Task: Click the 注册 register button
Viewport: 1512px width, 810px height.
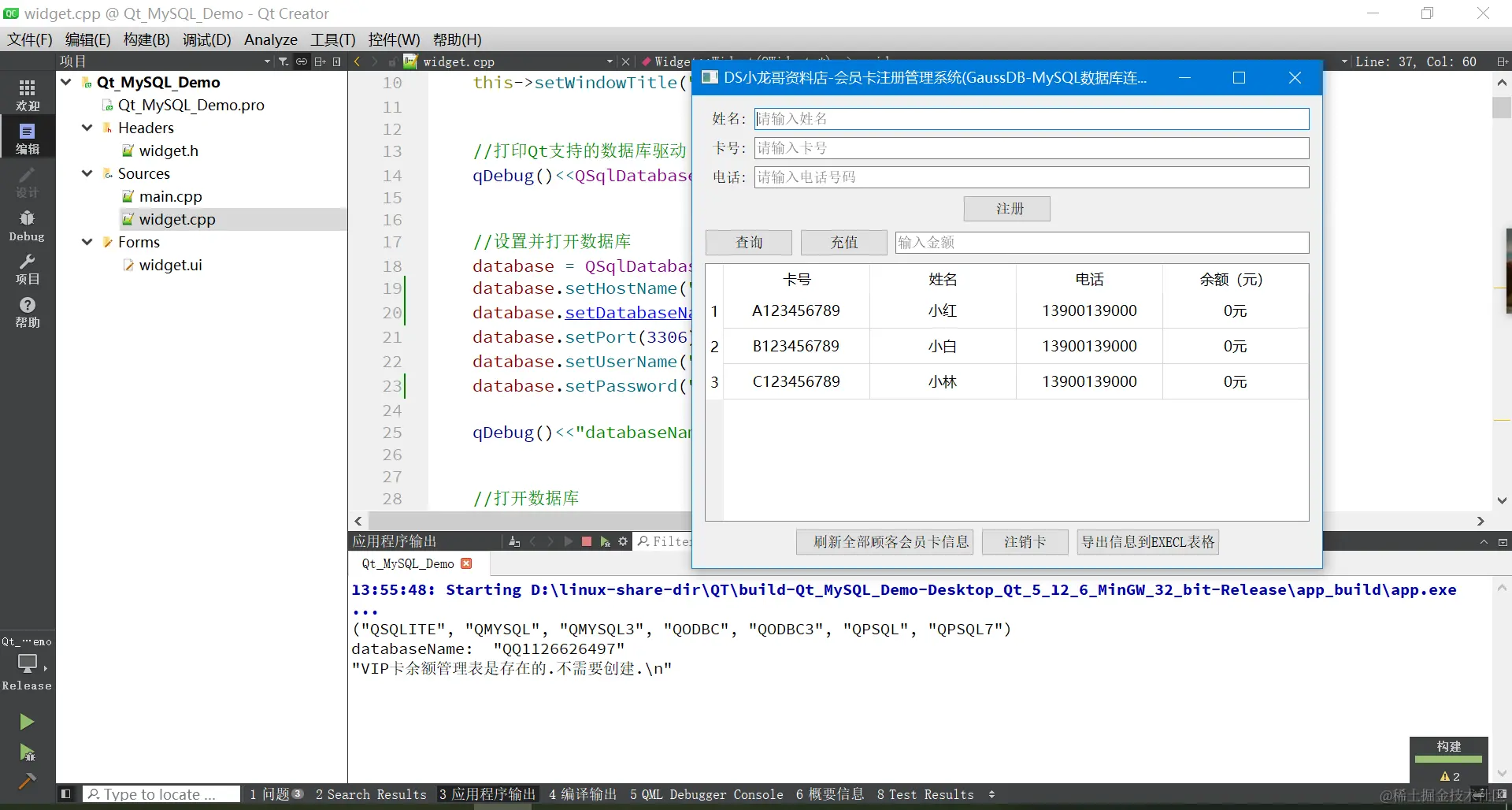Action: 1007,209
